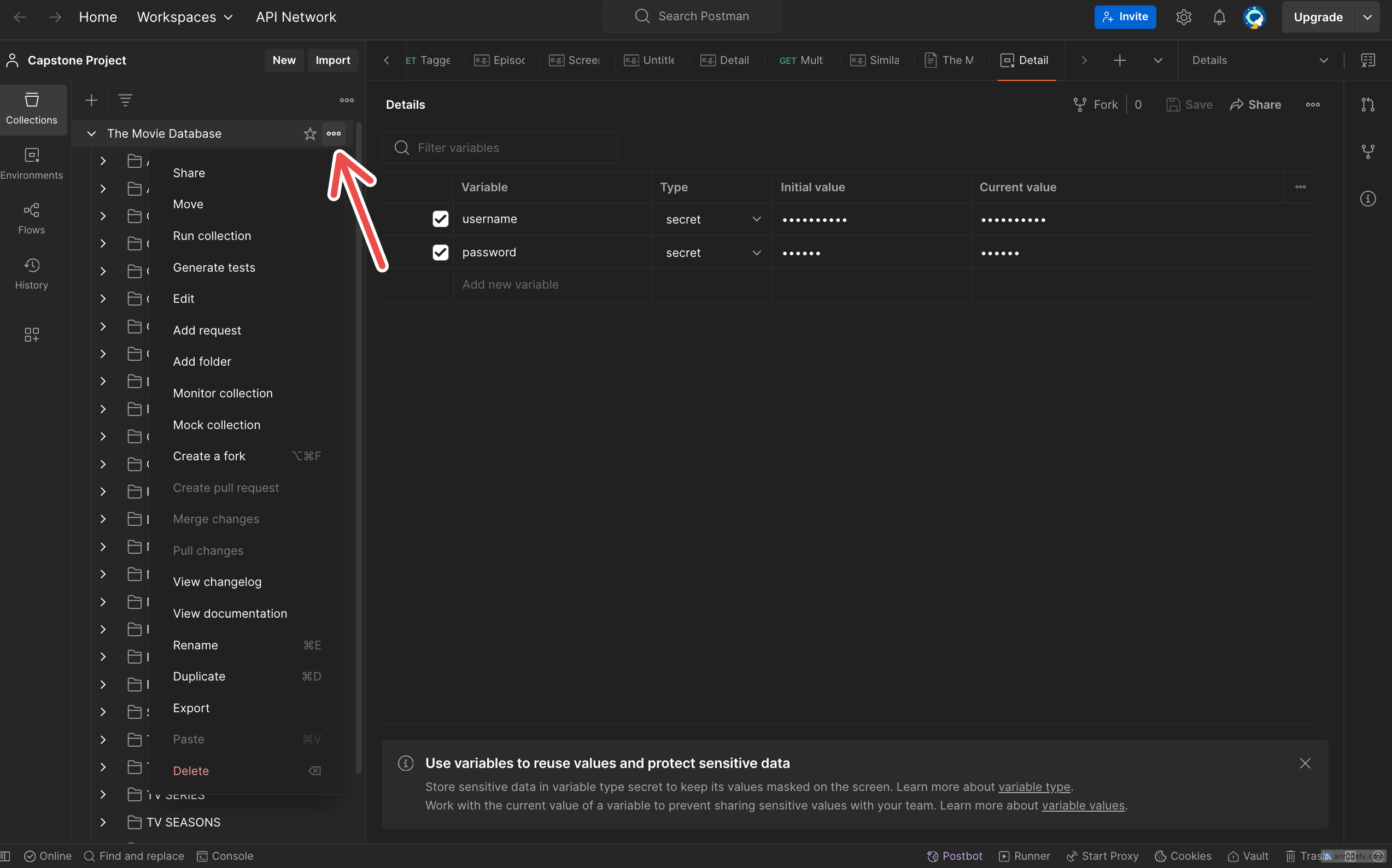Go back with the left arrow
1392x868 pixels.
click(x=20, y=17)
